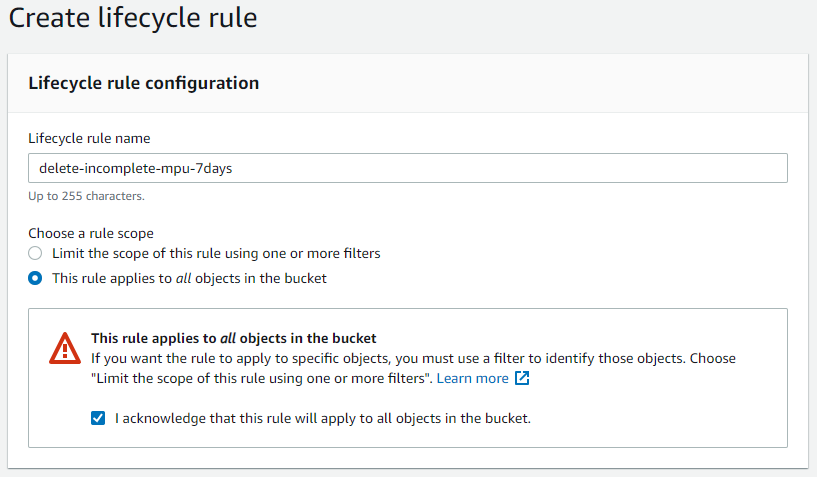Click the "Lifecycle rule name" field label

point(89,138)
